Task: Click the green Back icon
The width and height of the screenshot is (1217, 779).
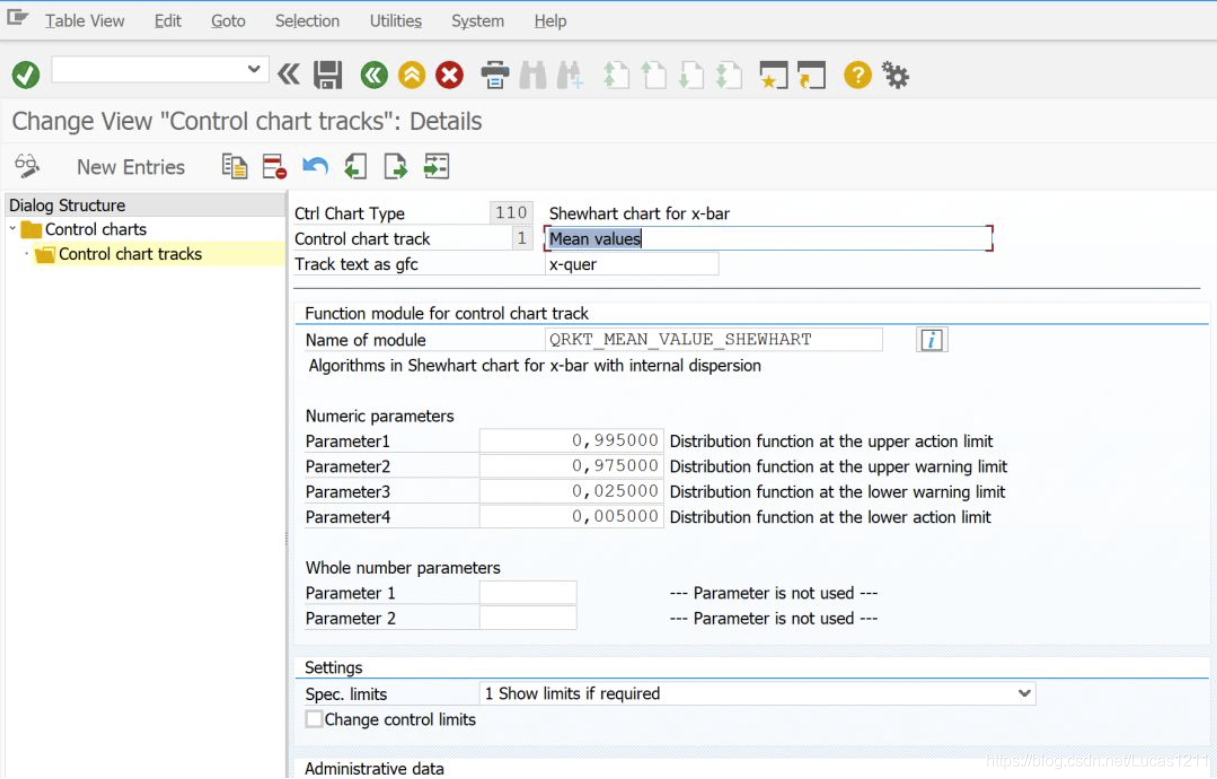Action: [374, 75]
